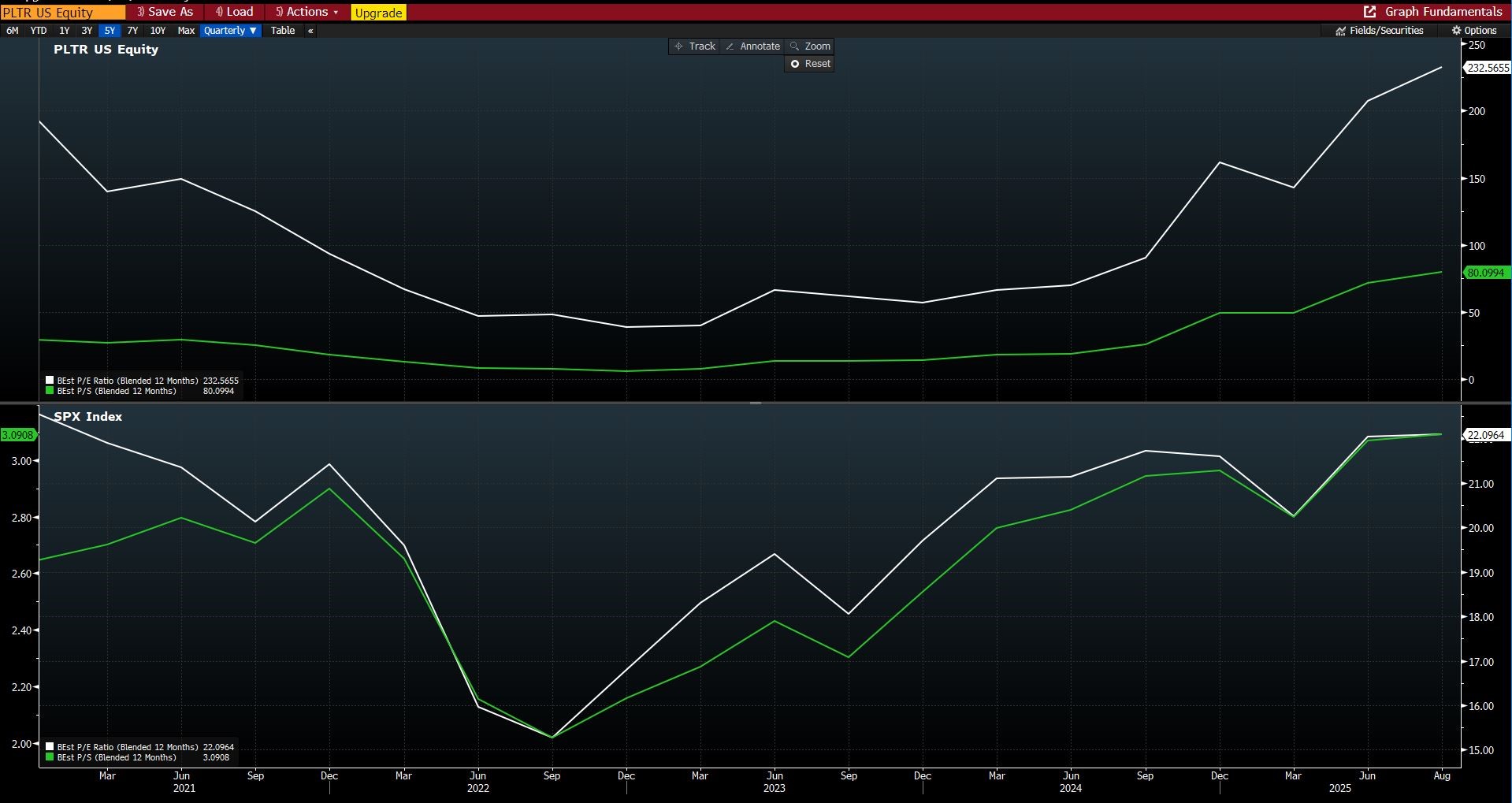Image resolution: width=1512 pixels, height=803 pixels.
Task: Click the 2023 year label on axis
Action: click(775, 789)
